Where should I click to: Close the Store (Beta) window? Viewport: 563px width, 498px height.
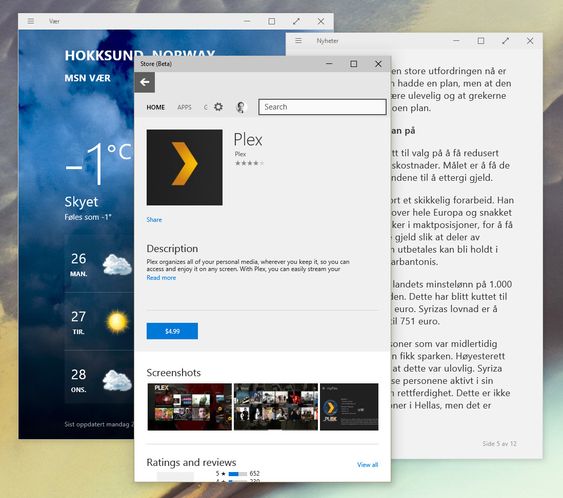coord(378,64)
